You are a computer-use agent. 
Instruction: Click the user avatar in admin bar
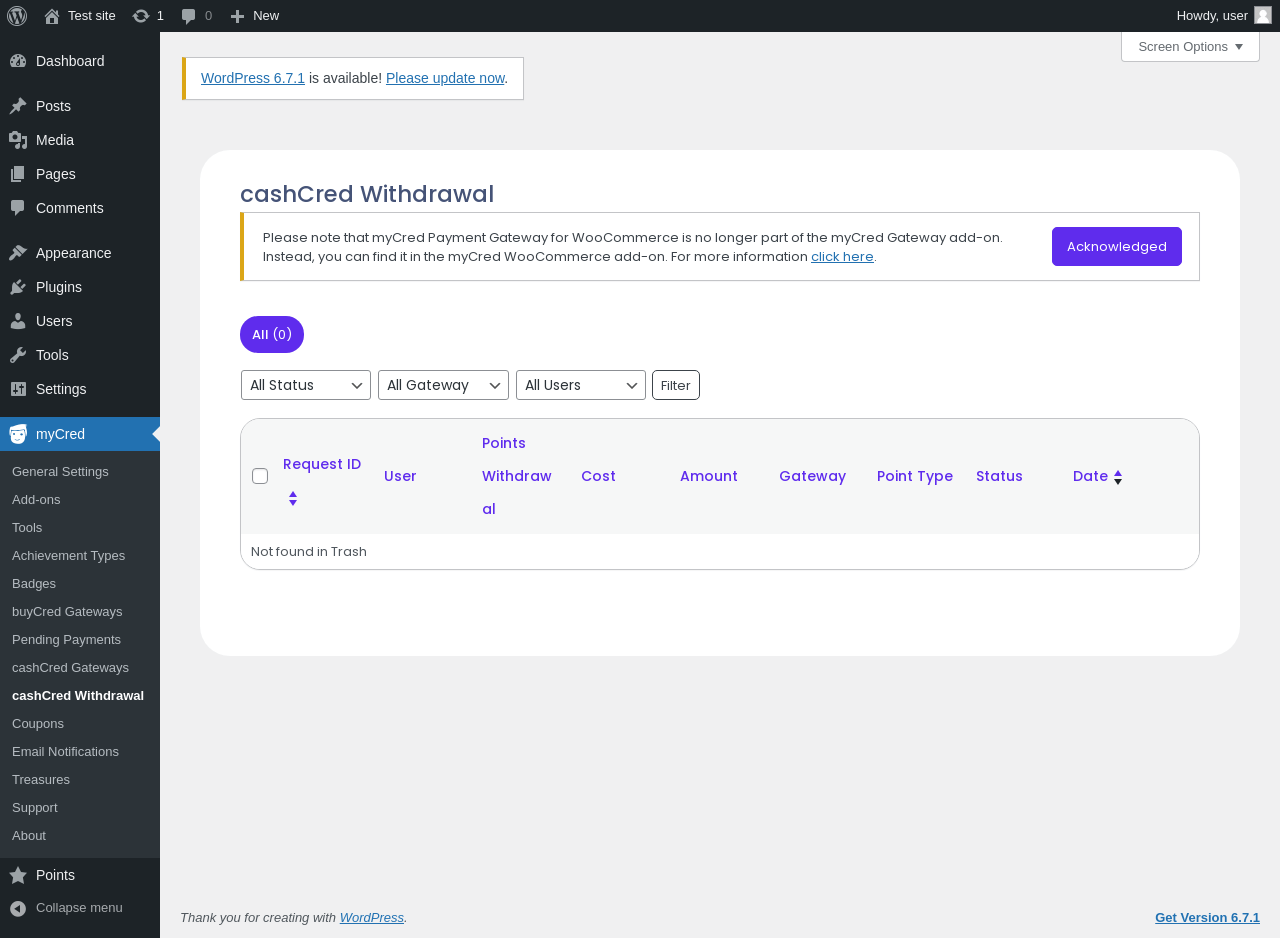pos(1263,15)
